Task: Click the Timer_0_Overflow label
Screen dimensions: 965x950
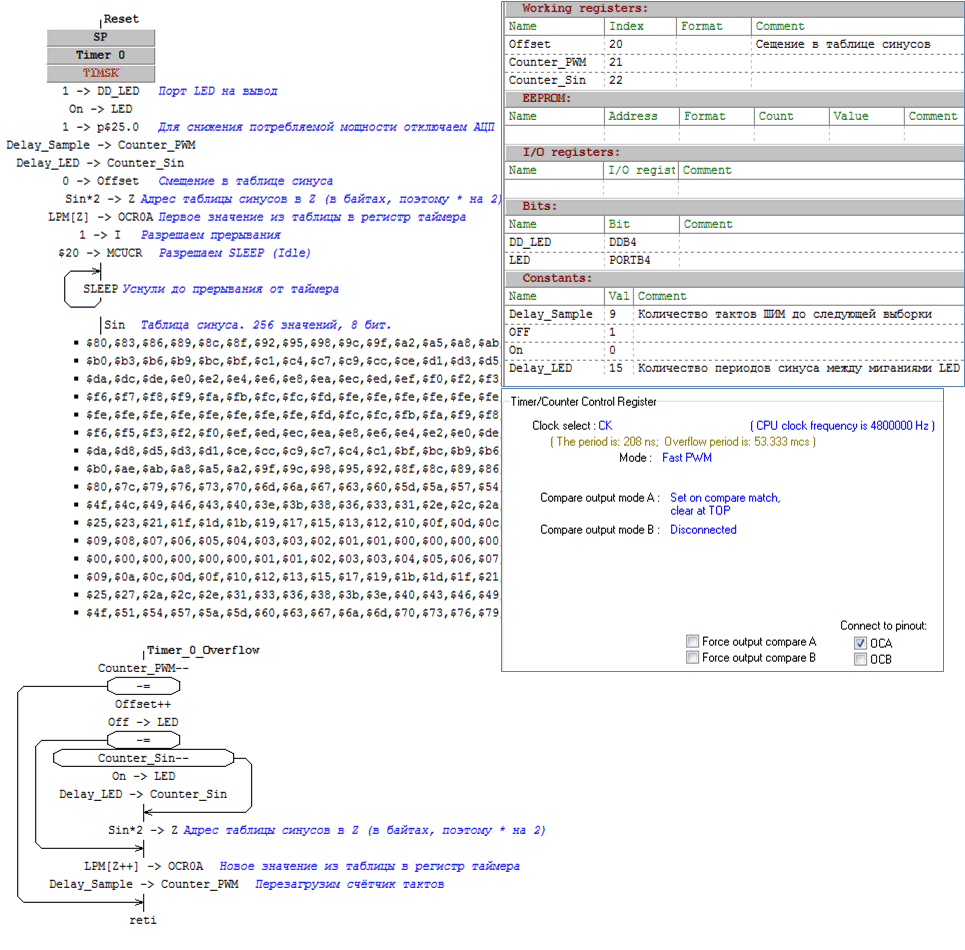Action: pos(203,650)
